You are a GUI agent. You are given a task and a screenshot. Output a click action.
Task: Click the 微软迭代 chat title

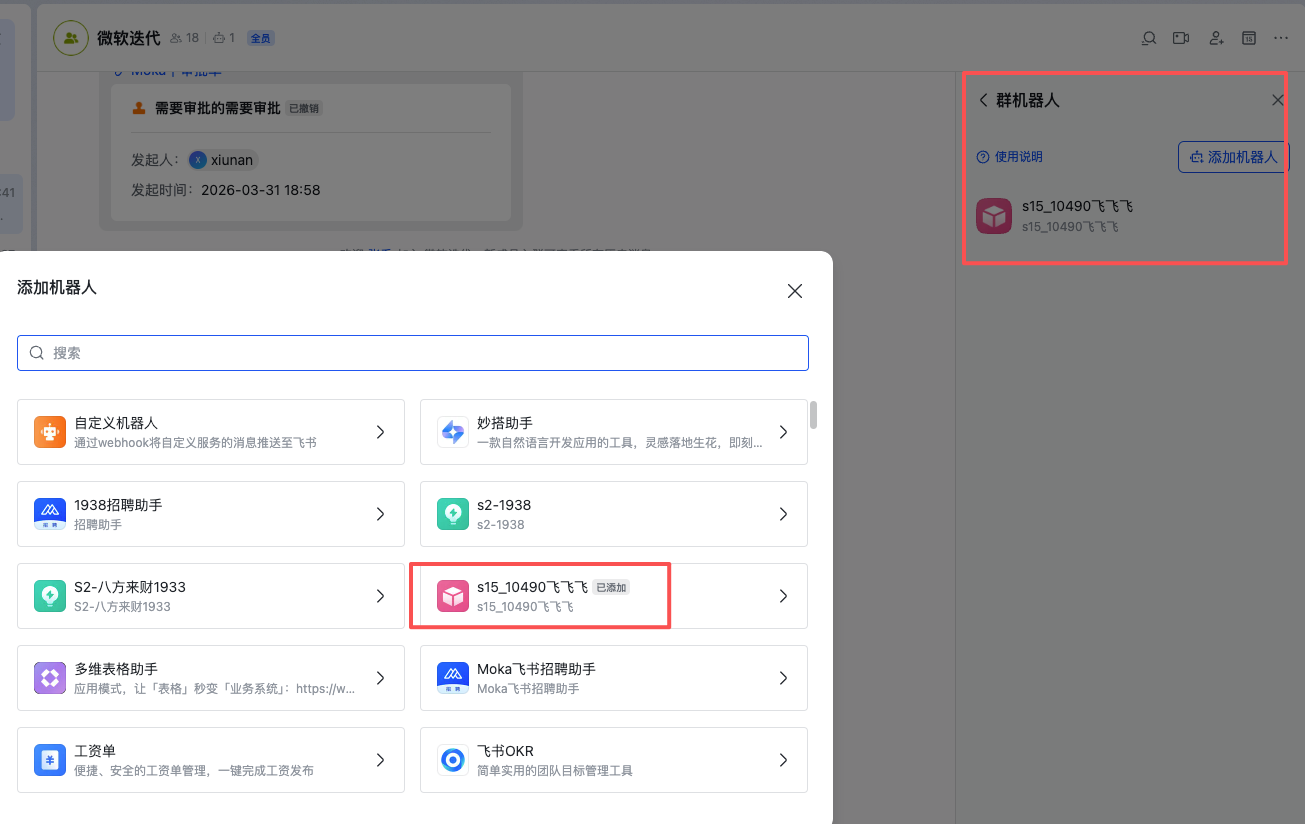(x=128, y=38)
